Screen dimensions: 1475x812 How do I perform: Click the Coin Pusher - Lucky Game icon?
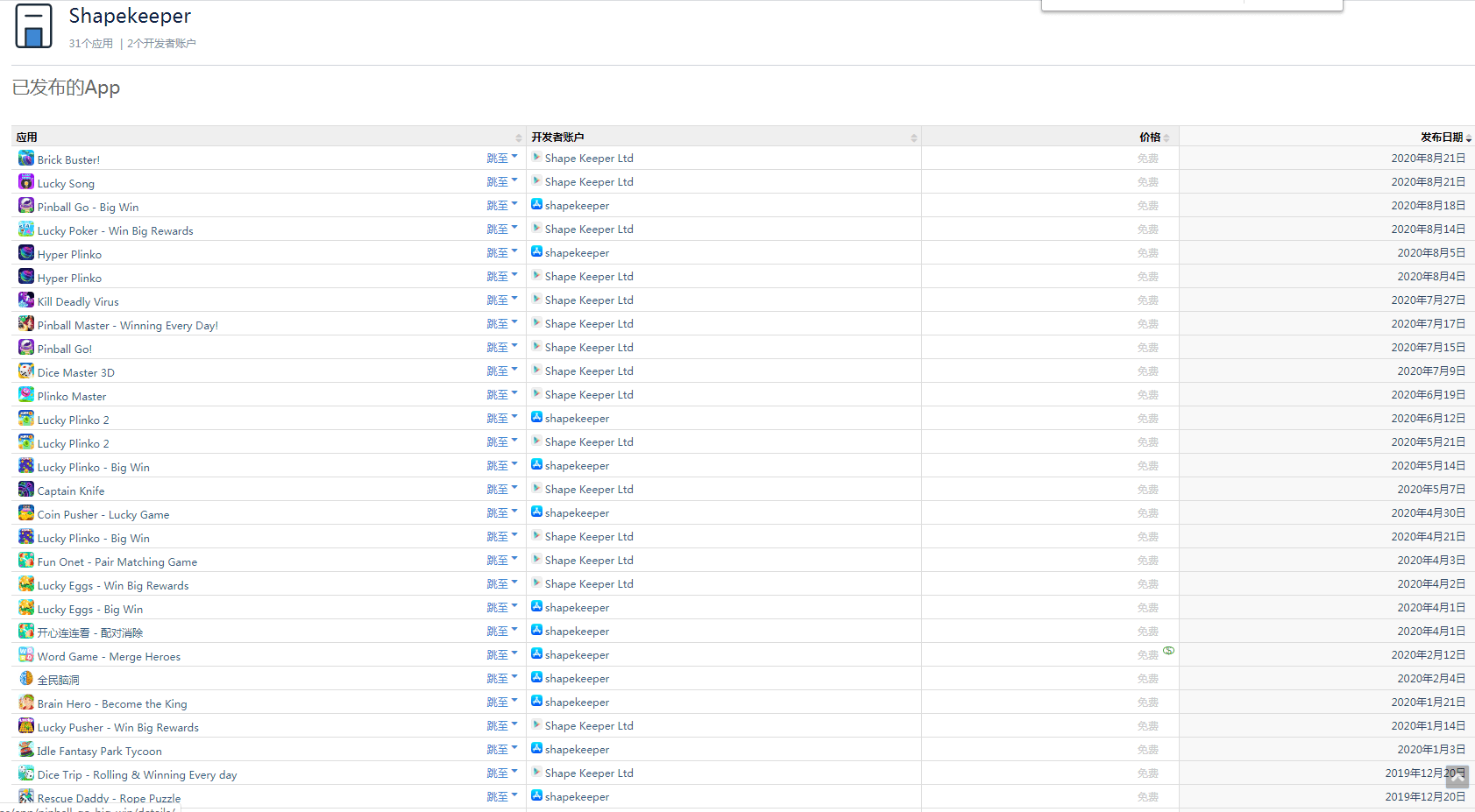click(x=26, y=512)
